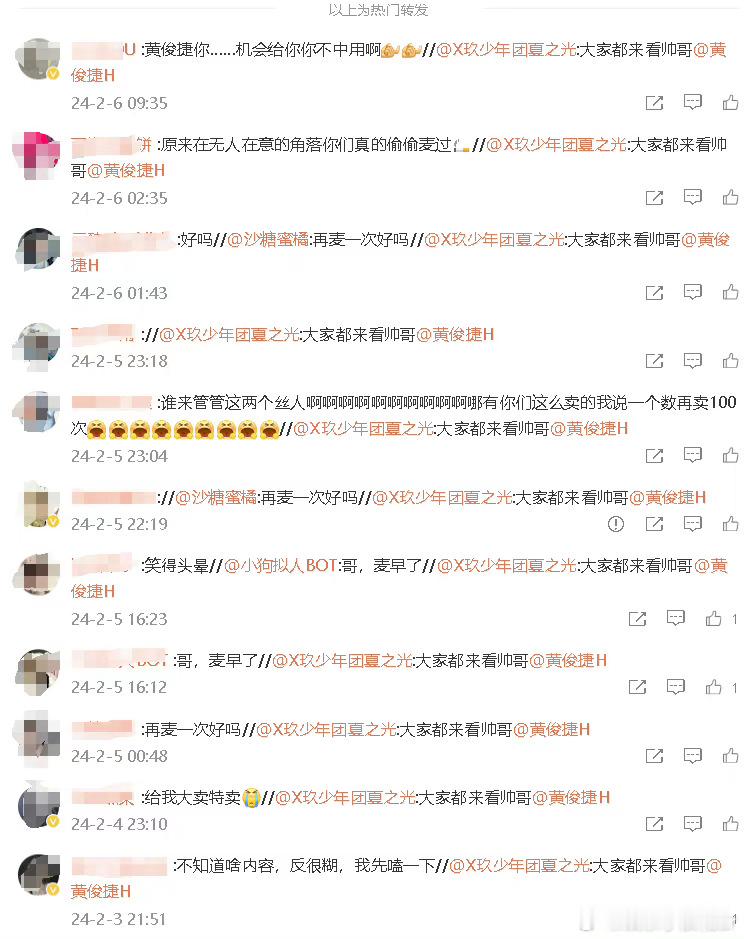The height and width of the screenshot is (939, 744).
Task: Open @X玖少年团夏之光 link in 24-2-3 21:51 comment
Action: (x=519, y=866)
